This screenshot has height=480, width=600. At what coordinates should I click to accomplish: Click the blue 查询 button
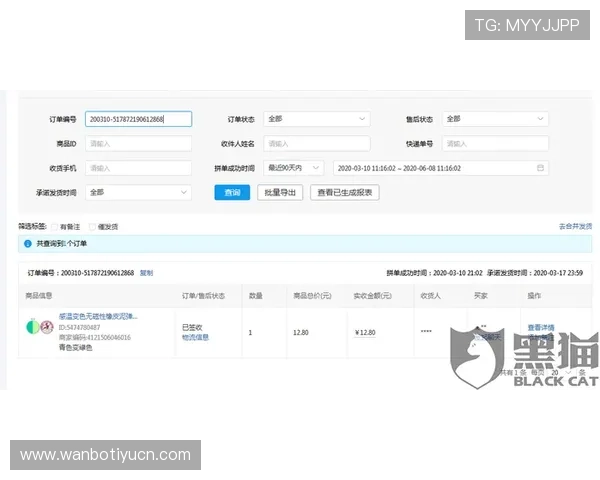(x=232, y=193)
